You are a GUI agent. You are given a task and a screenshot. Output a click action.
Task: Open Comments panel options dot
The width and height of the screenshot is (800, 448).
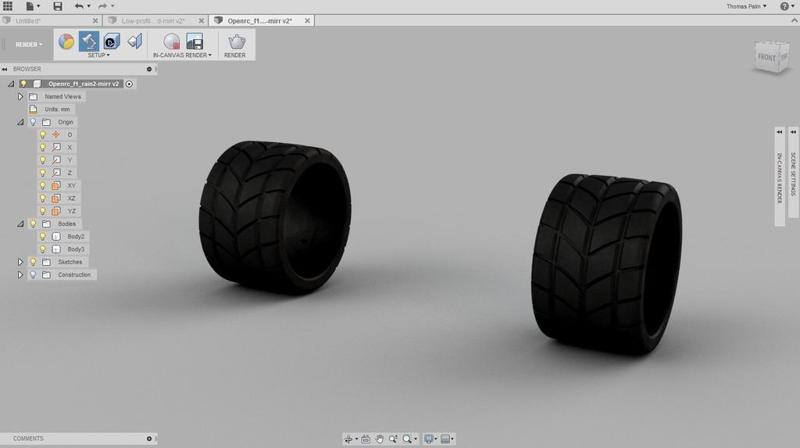[149, 438]
